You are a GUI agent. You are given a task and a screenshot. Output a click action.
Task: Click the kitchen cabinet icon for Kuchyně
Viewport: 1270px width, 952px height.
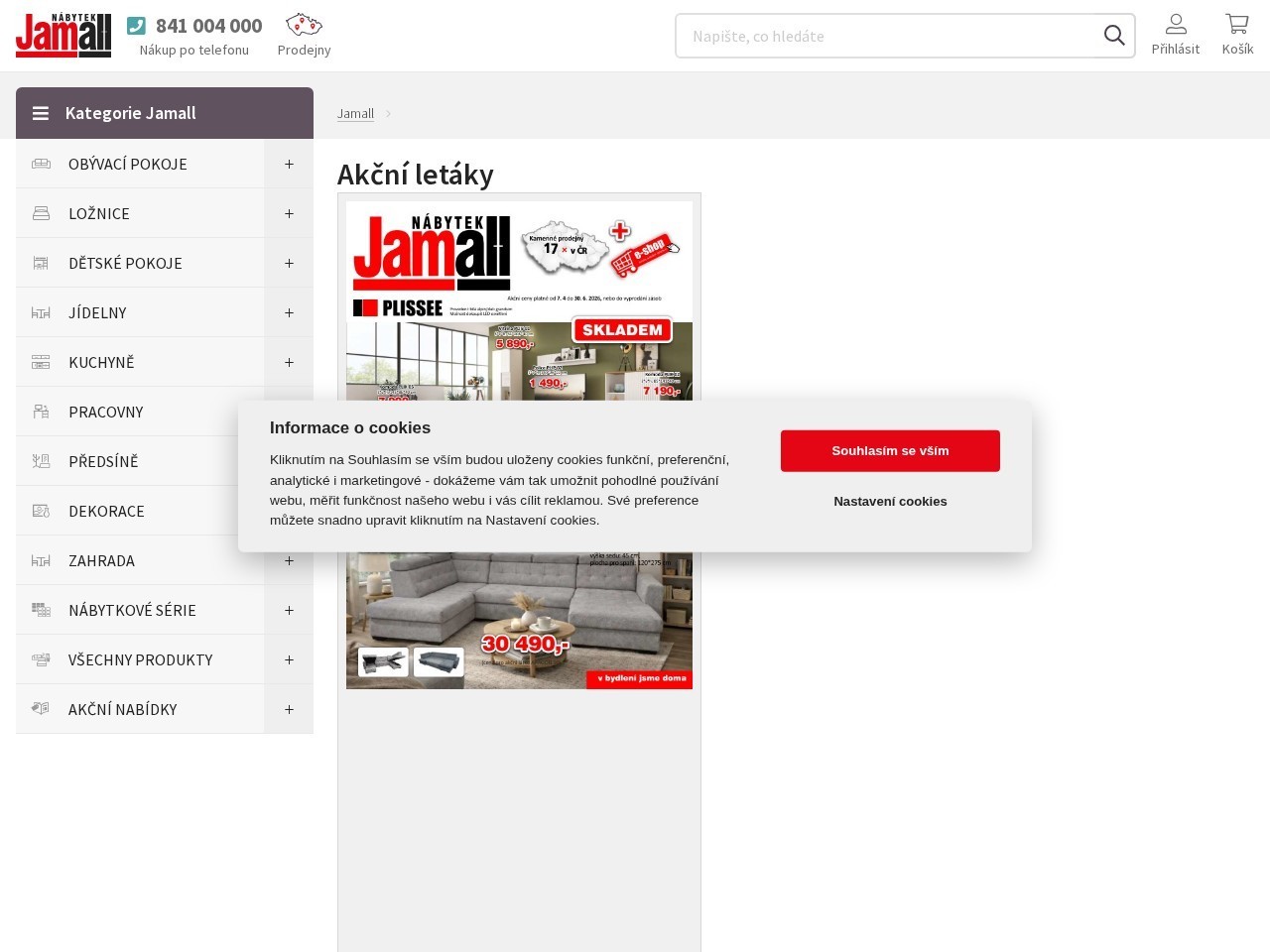(41, 362)
